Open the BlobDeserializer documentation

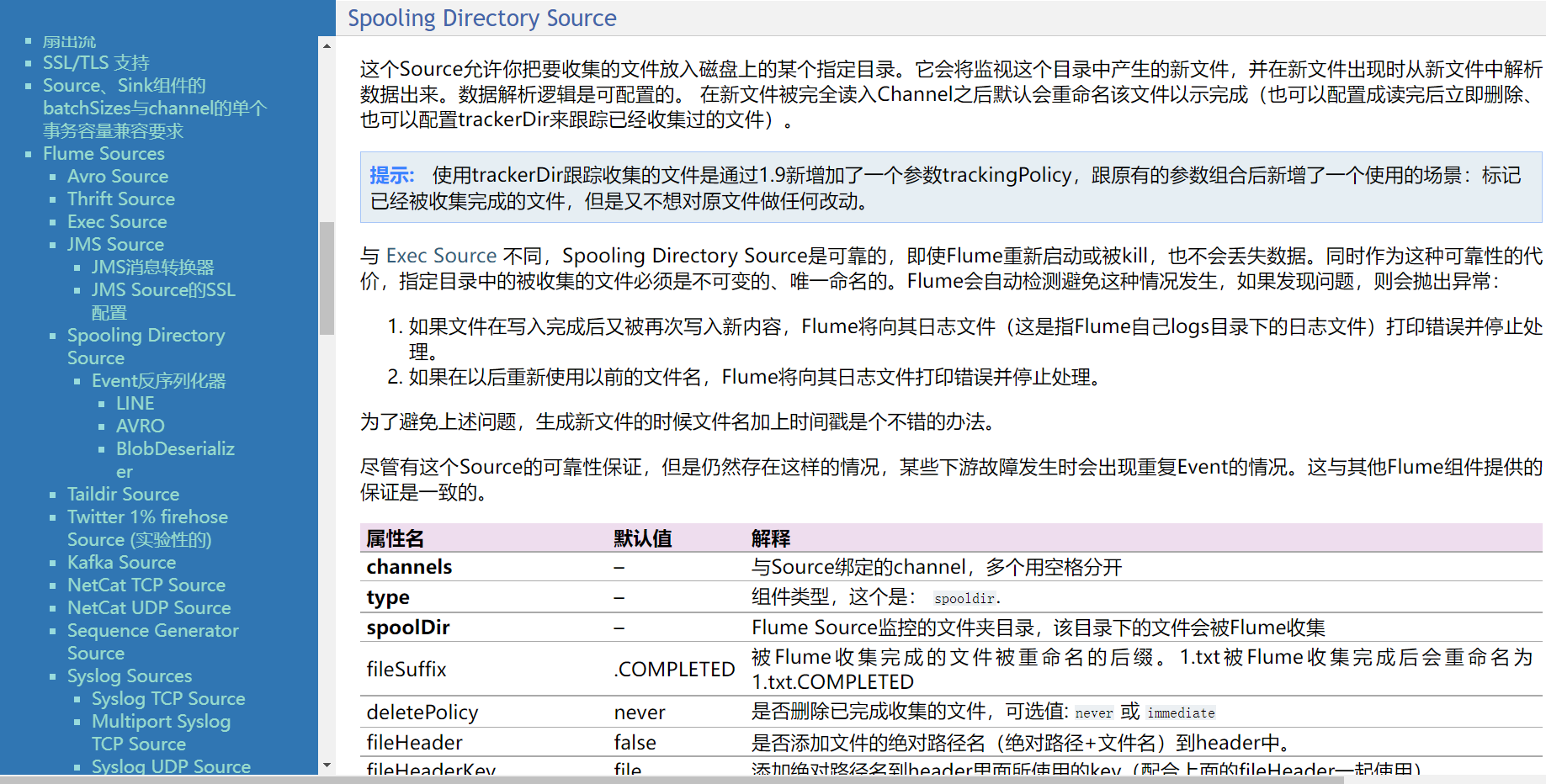pos(175,448)
